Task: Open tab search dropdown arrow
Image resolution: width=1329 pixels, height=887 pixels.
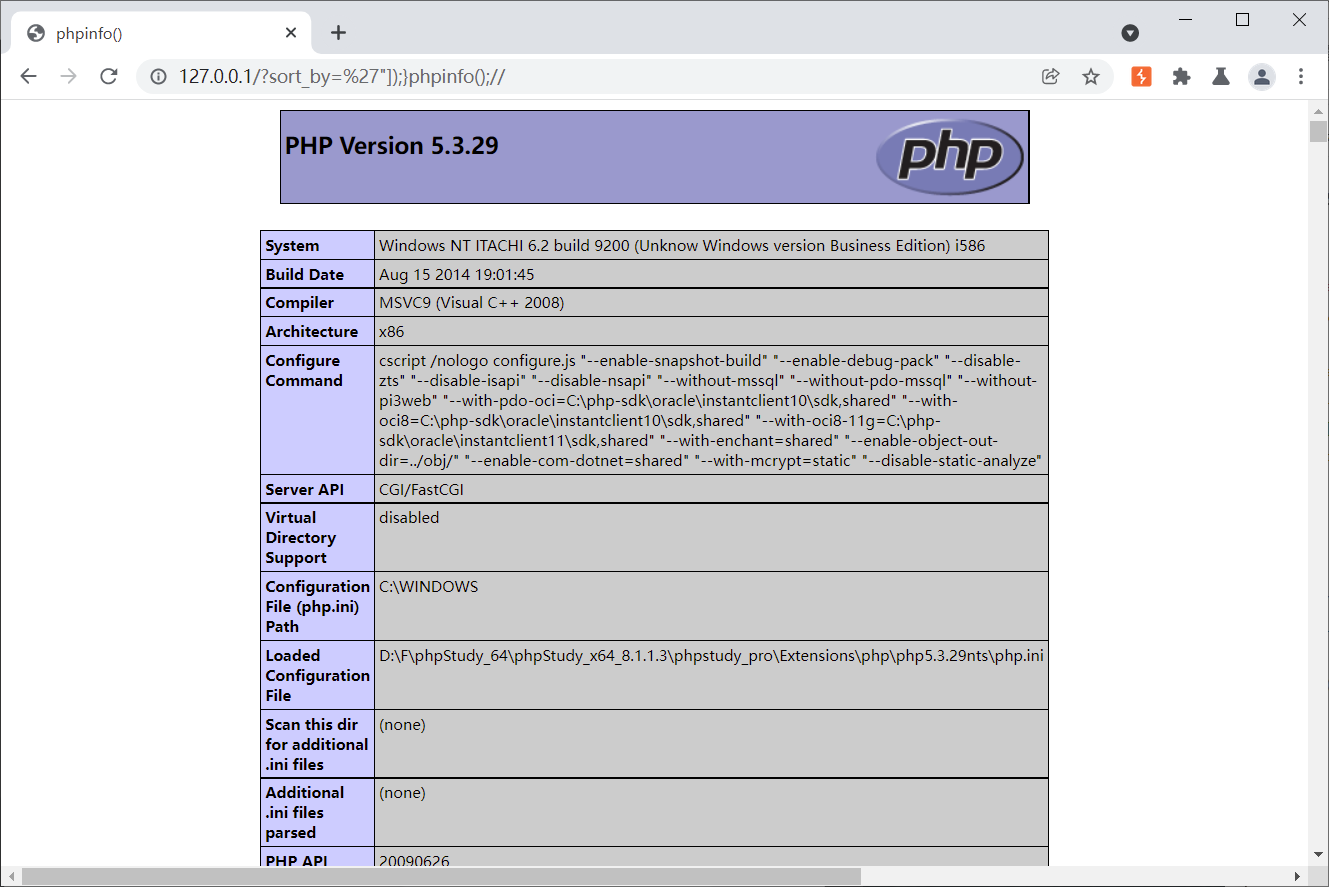Action: click(x=1130, y=33)
